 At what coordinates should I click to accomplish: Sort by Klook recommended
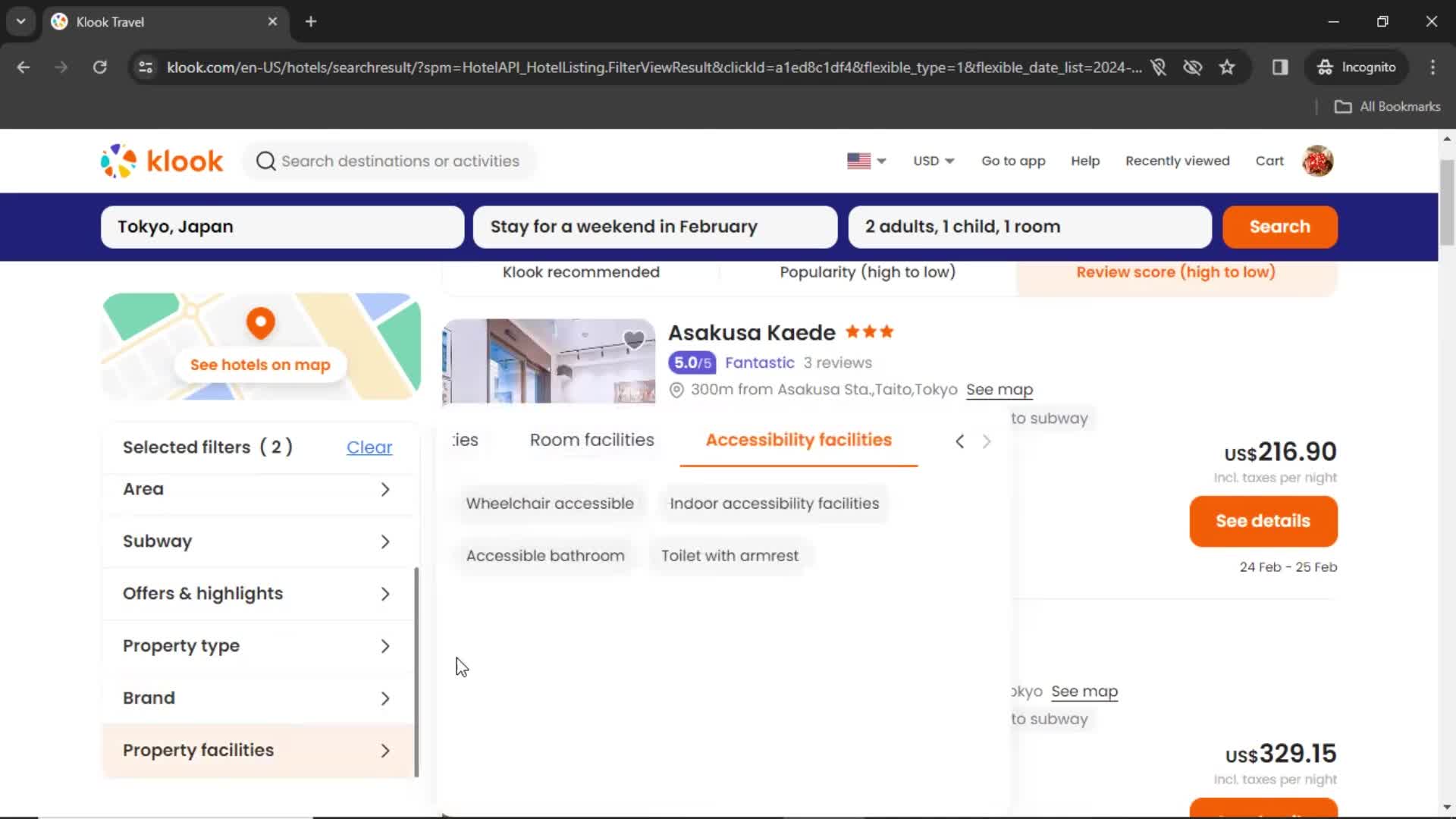pos(581,272)
